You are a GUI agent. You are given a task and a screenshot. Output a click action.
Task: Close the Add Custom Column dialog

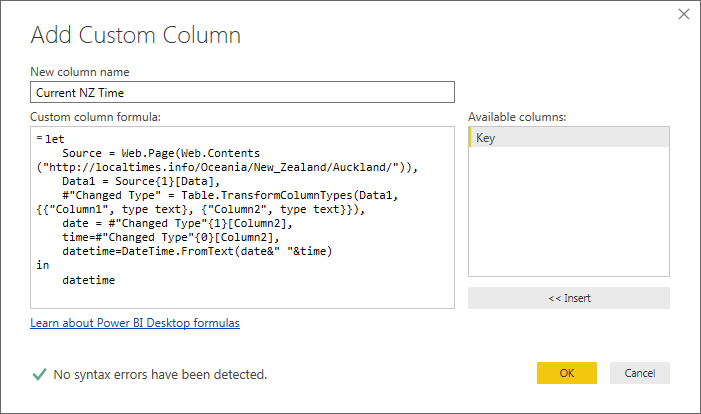click(684, 14)
